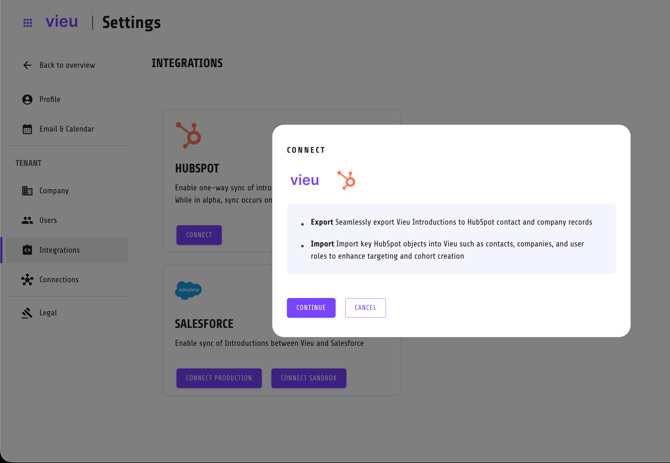Open the Integrations menu item
Image resolution: width=670 pixels, height=463 pixels.
tap(59, 250)
